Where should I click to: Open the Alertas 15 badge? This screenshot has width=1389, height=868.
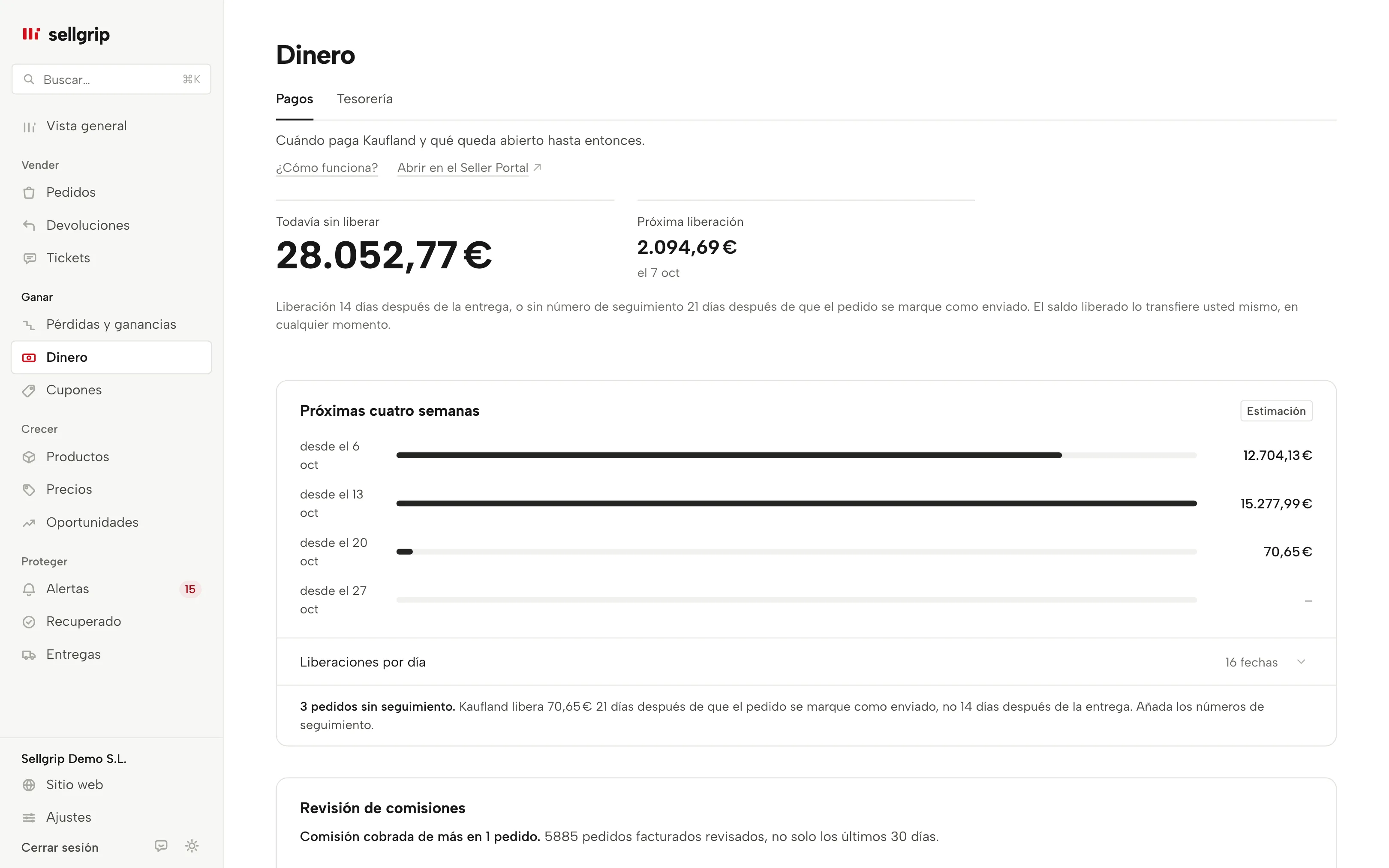tap(190, 589)
